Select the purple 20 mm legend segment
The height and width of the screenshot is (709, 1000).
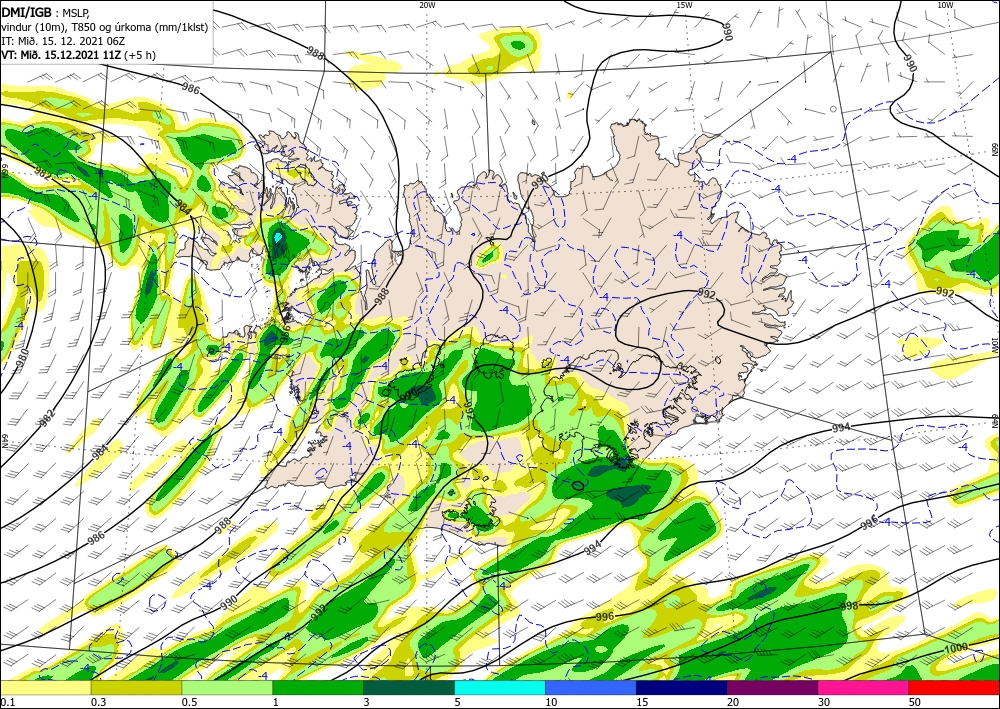(772, 688)
